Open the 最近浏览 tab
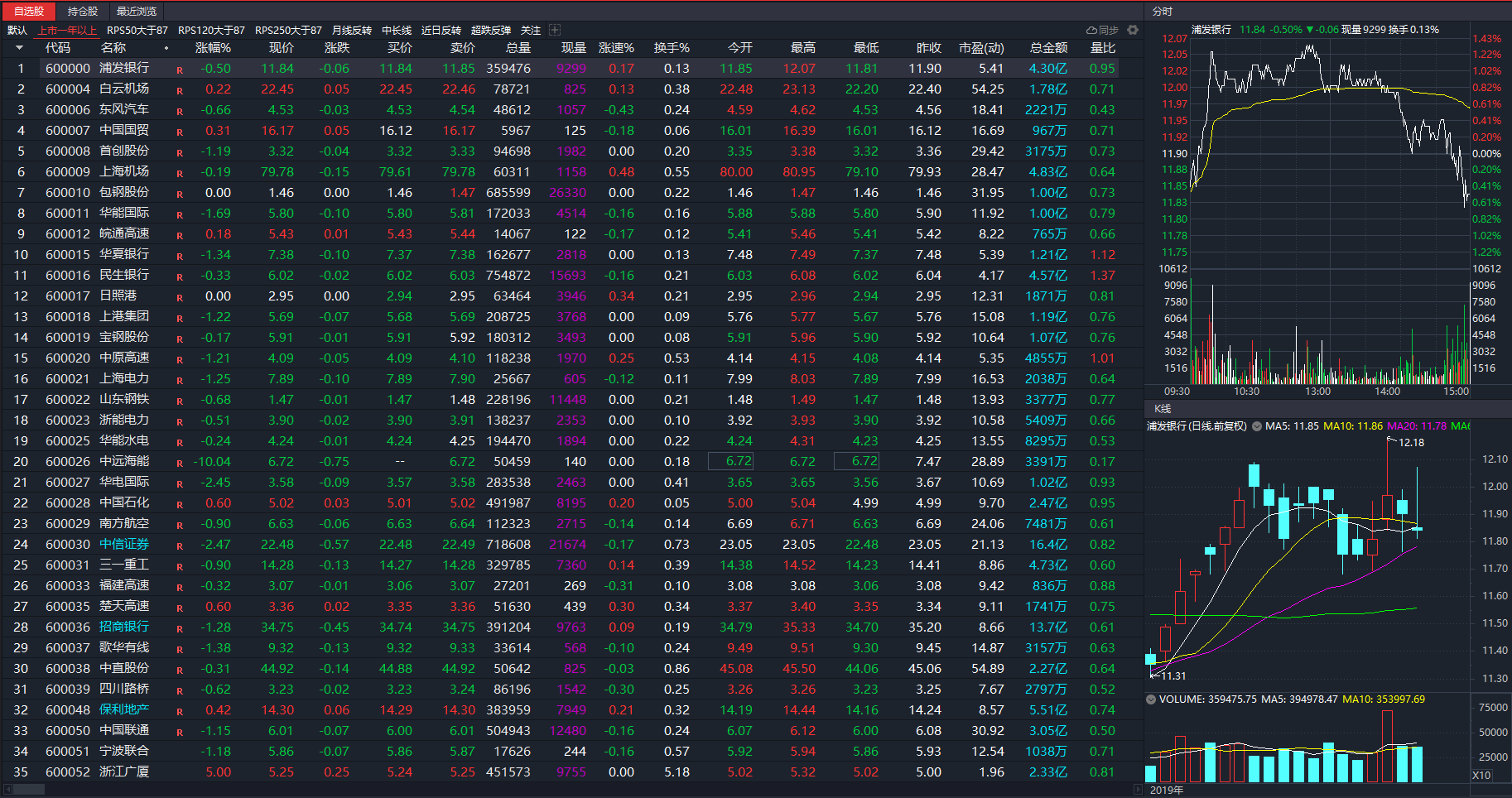The image size is (1512, 798). click(x=136, y=12)
